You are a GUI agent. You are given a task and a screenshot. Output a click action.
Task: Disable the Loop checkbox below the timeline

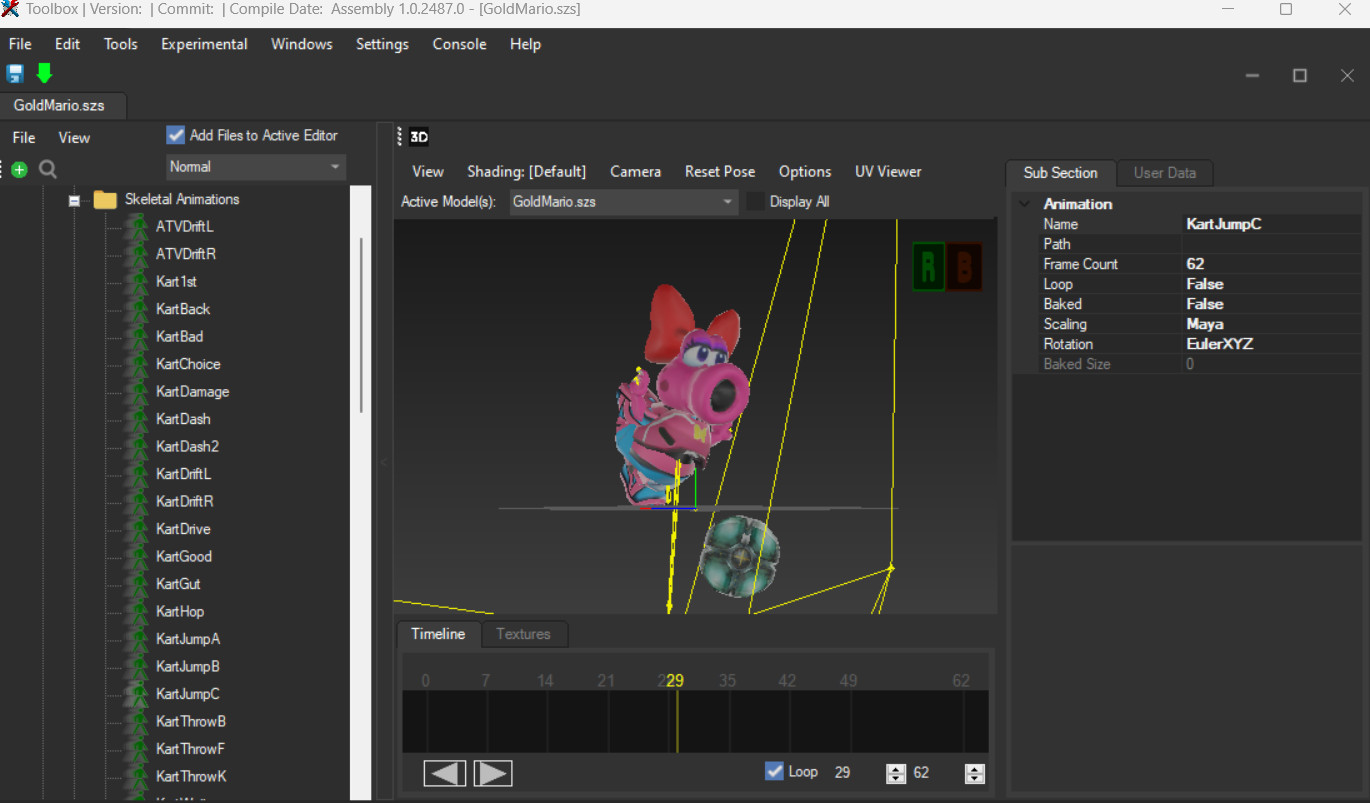775,770
